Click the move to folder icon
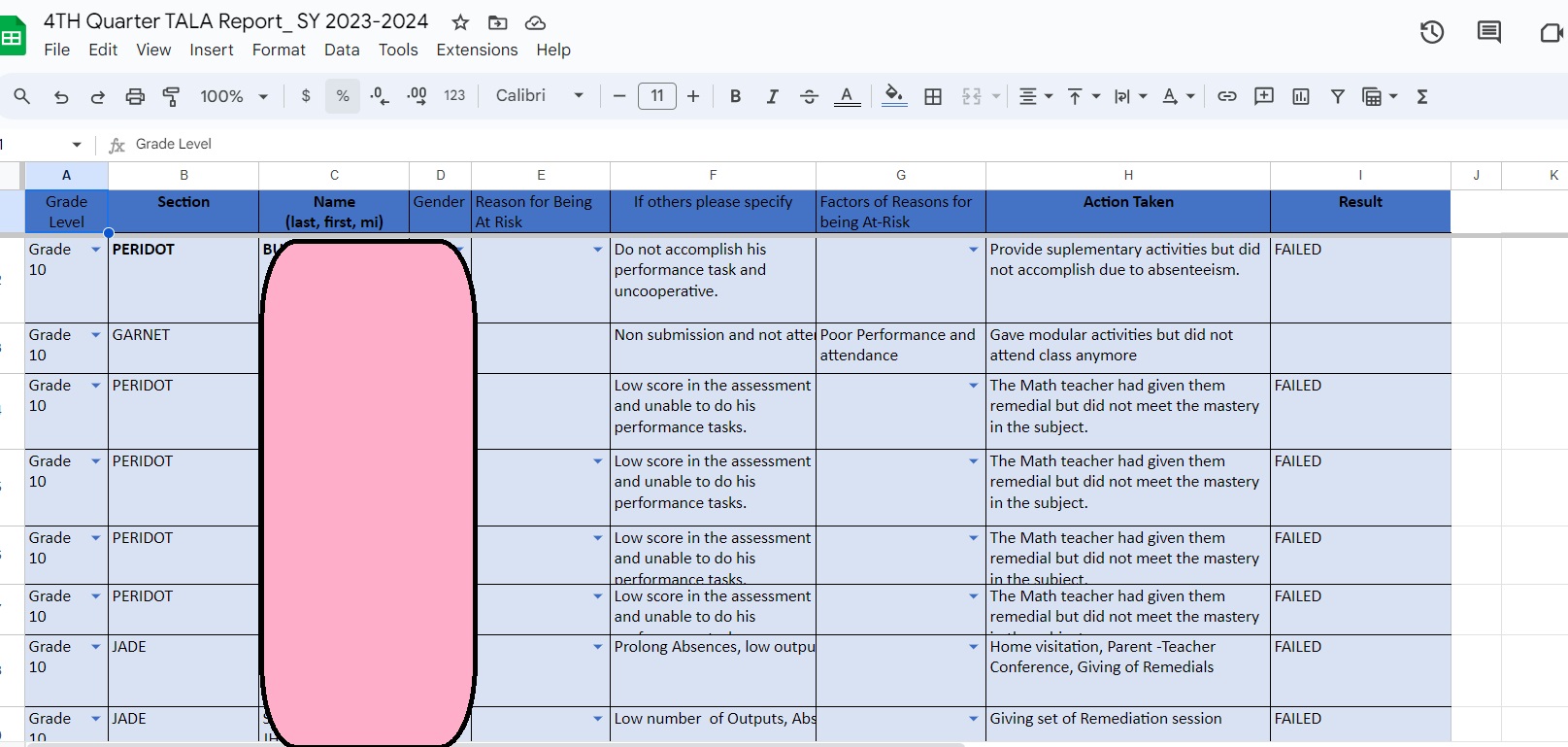Screen dimensions: 1568x747 (x=497, y=22)
